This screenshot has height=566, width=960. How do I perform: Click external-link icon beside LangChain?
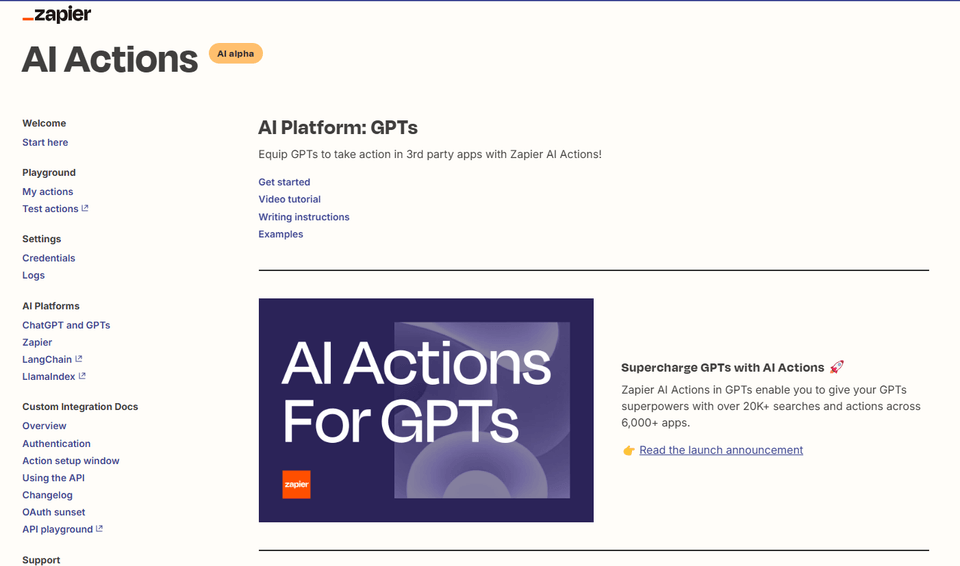[x=78, y=359]
